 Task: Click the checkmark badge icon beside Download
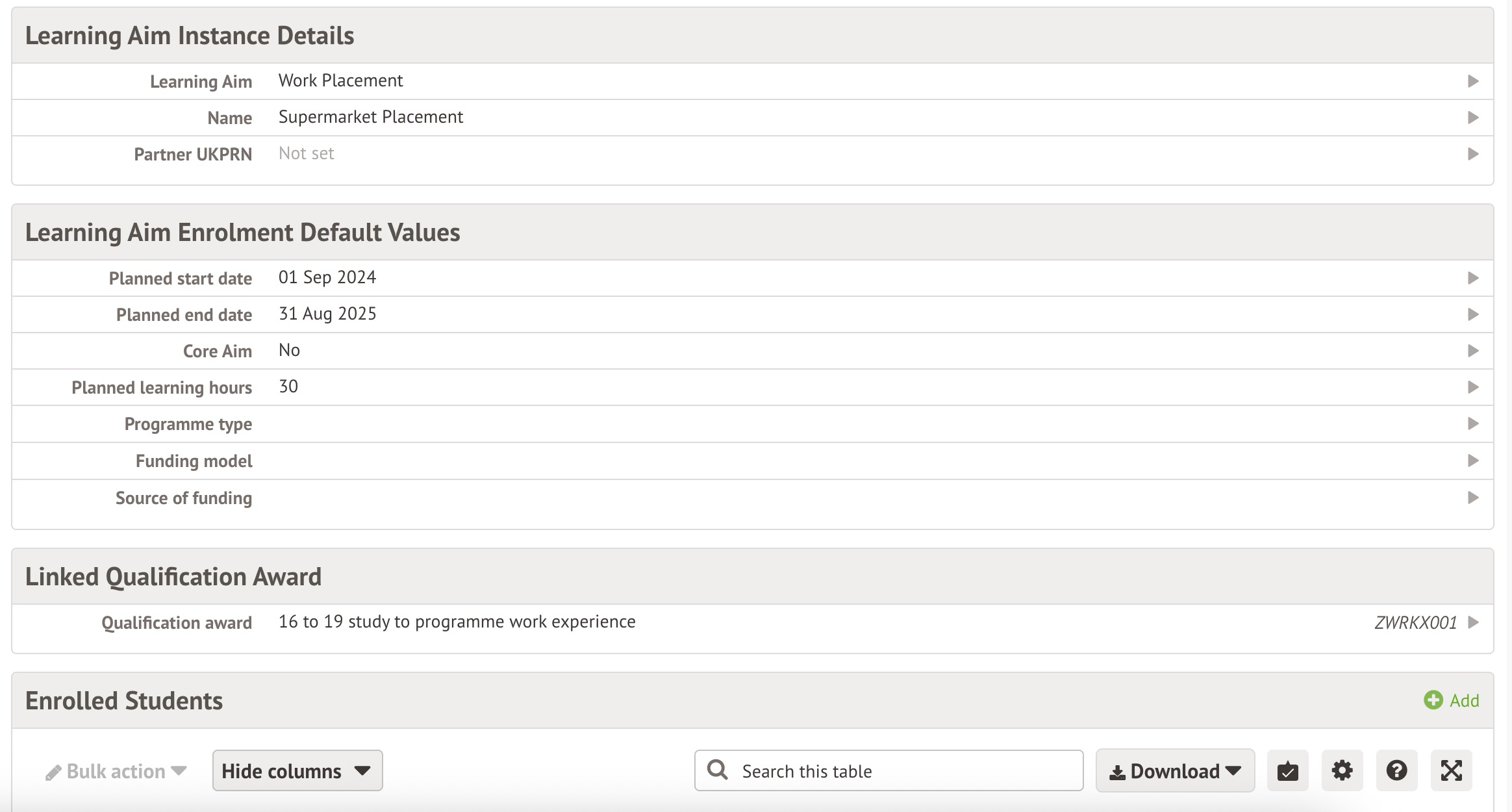pos(1287,771)
